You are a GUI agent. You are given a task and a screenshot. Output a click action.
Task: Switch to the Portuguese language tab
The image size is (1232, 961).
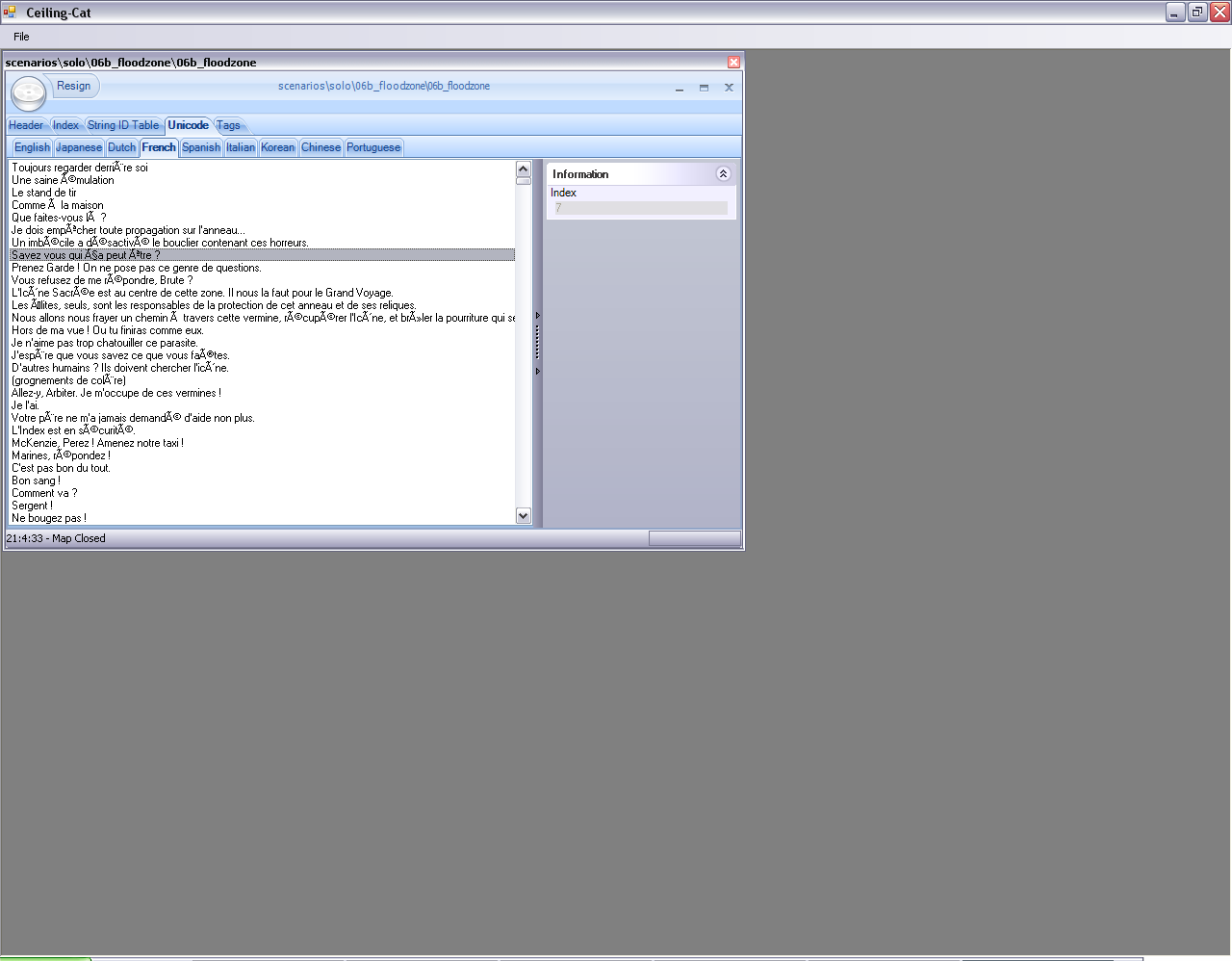pyautogui.click(x=373, y=147)
